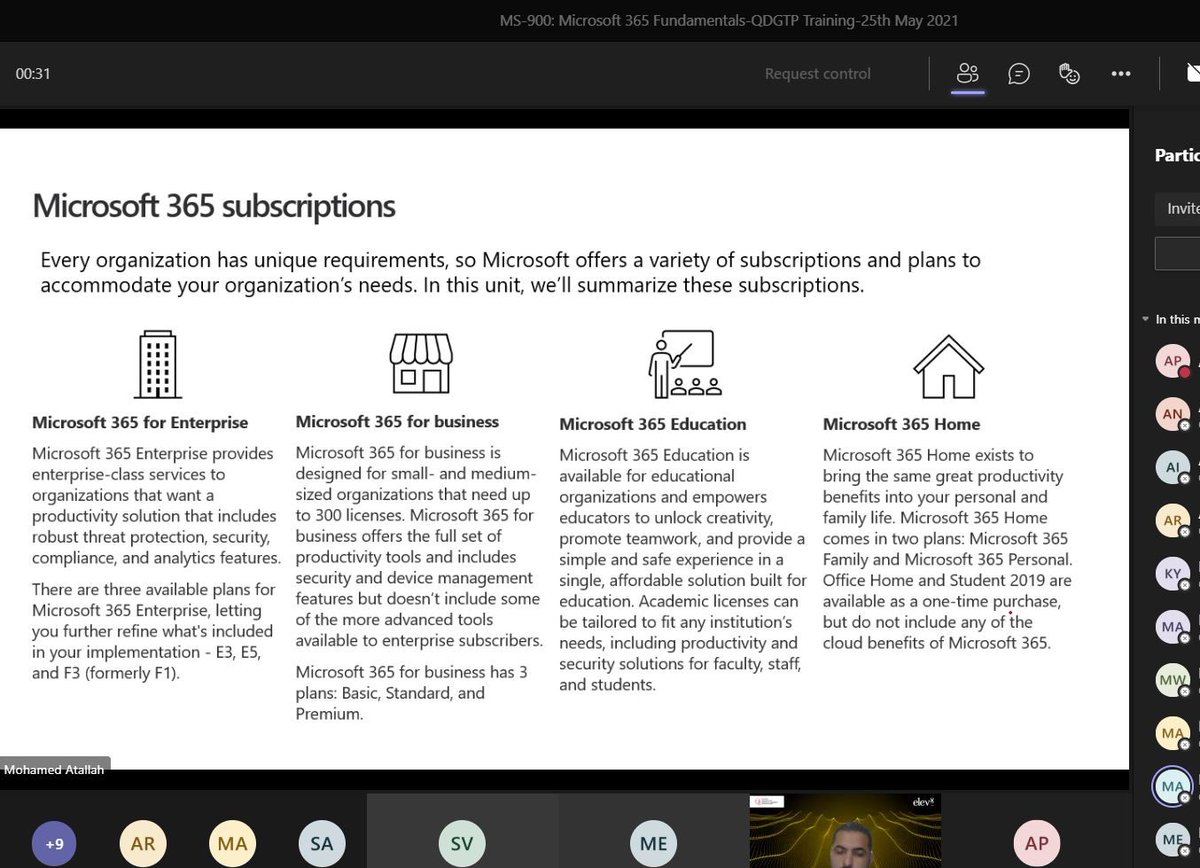
Task: Select the MW participant avatar
Action: click(x=1173, y=681)
